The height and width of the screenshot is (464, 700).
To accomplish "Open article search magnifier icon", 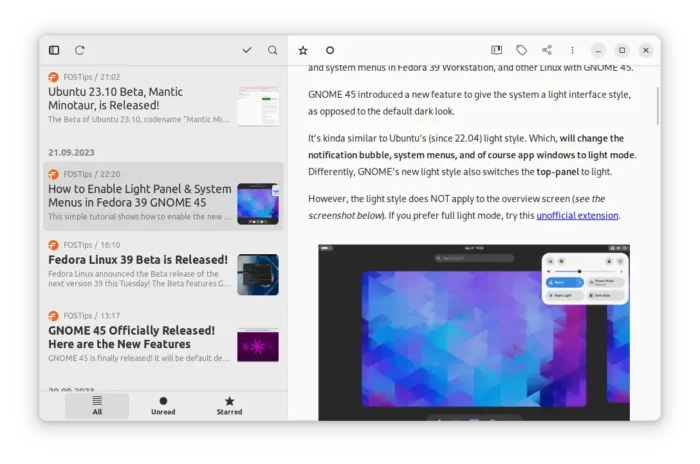I will tap(272, 50).
